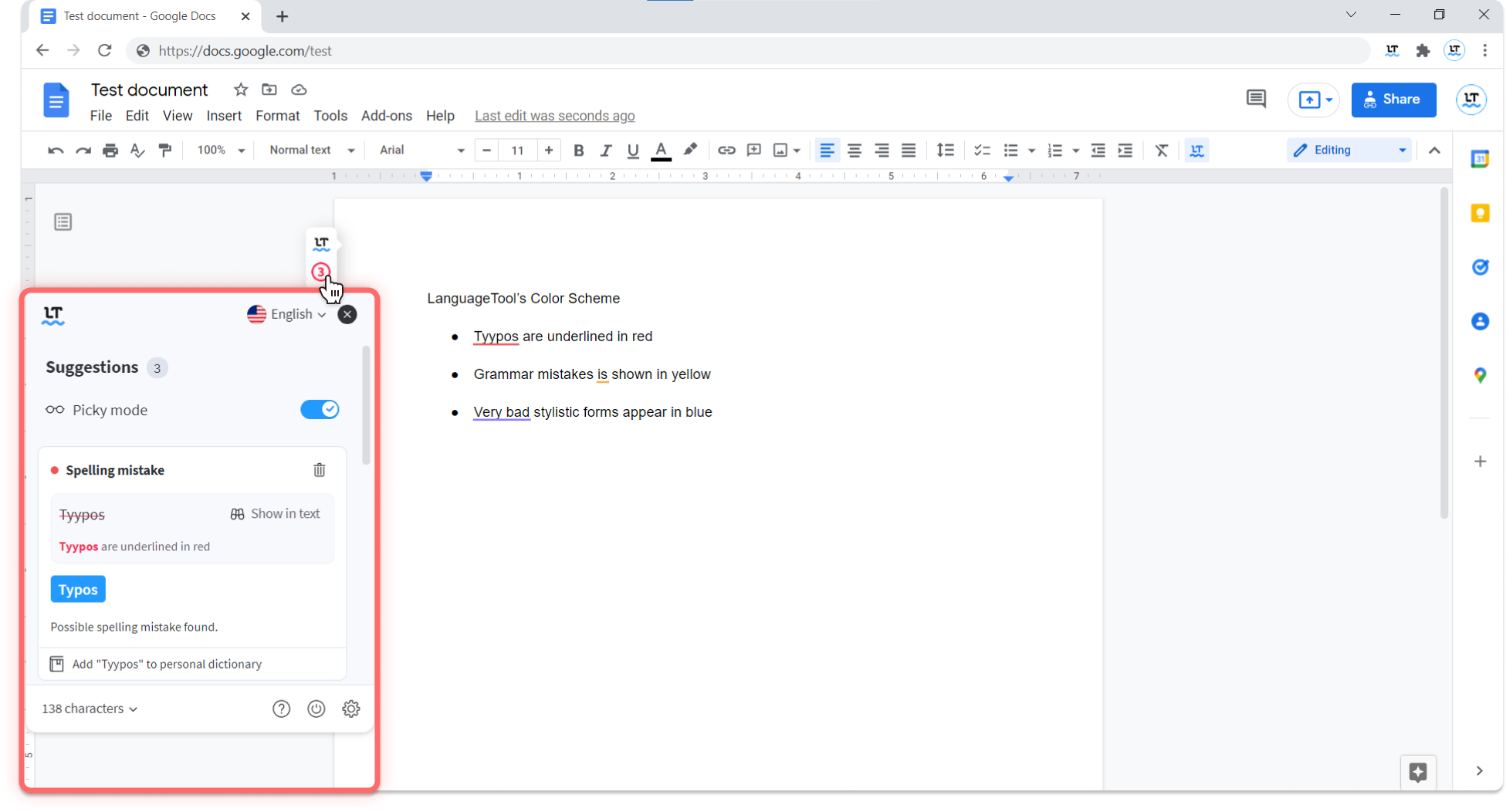This screenshot has width=1506, height=812.
Task: Open the Add-ons menu
Action: pos(387,116)
